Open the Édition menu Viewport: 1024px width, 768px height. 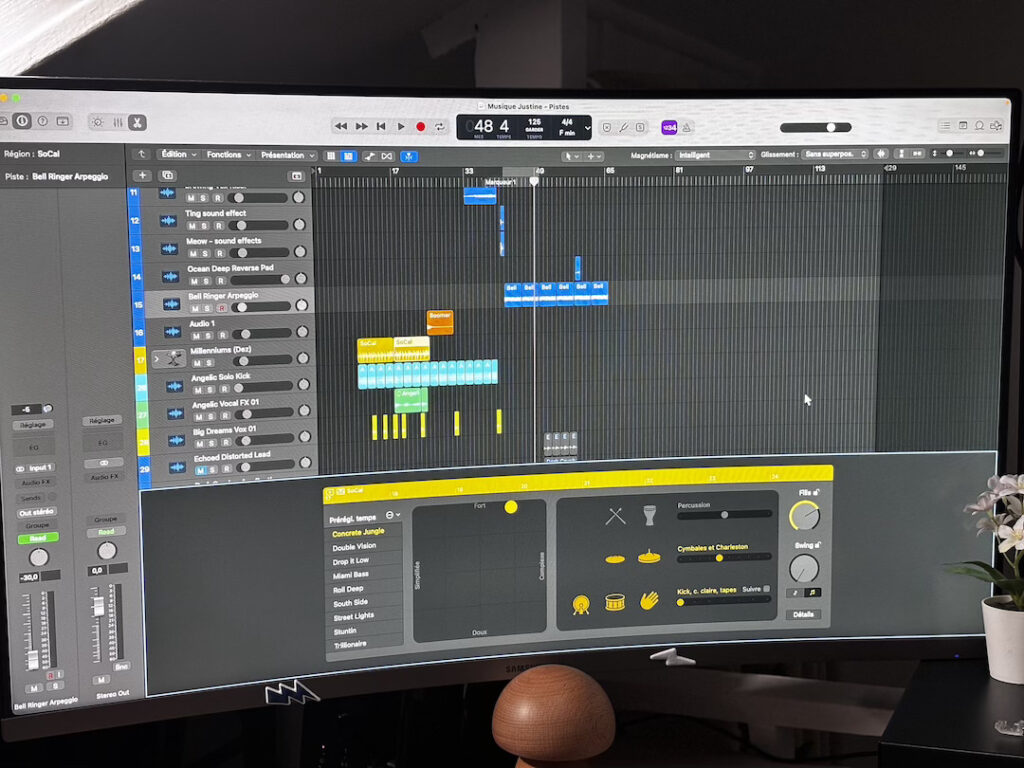point(178,155)
